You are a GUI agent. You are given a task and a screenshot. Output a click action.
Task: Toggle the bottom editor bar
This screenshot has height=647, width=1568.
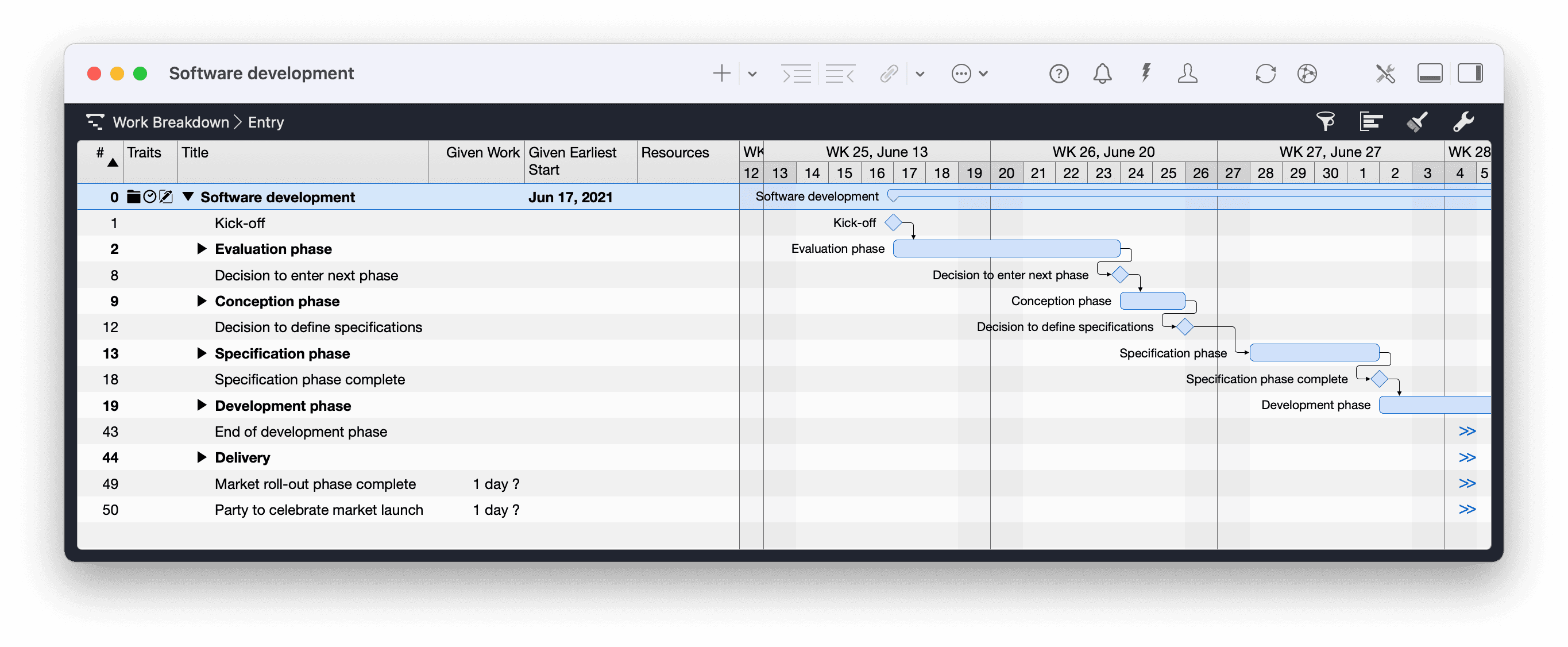pos(1429,73)
